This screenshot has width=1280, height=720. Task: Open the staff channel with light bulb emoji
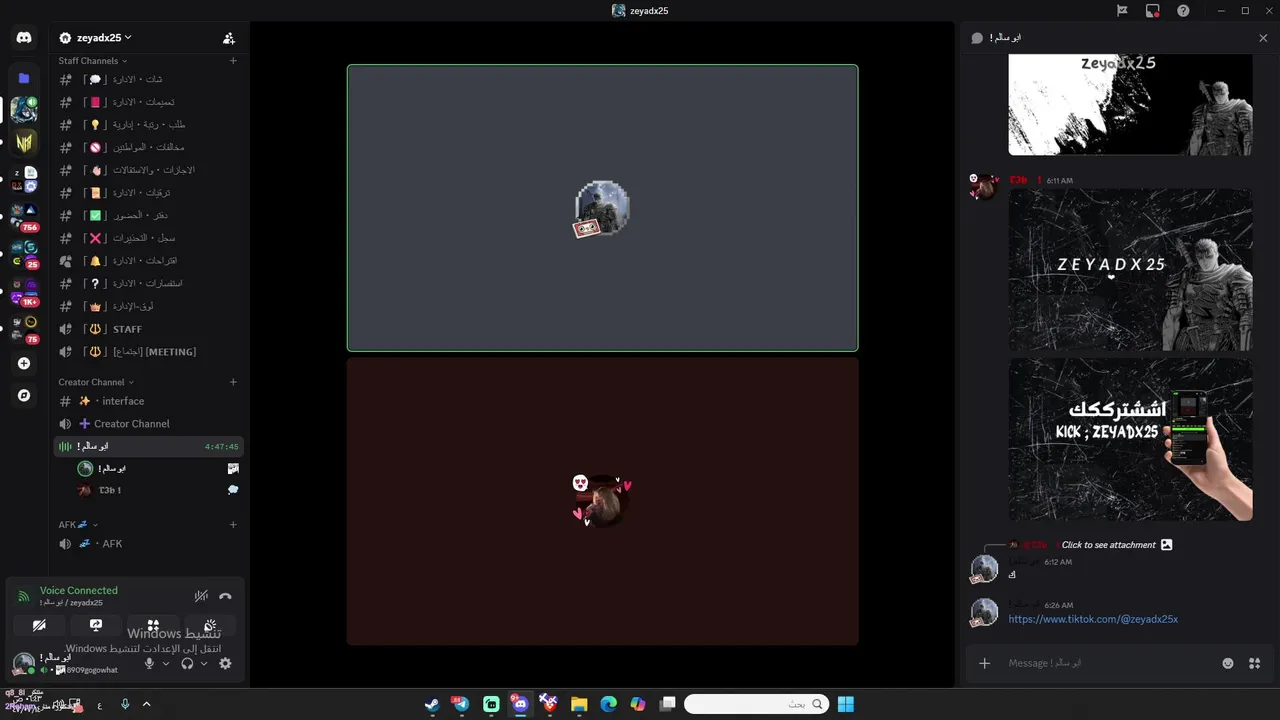click(x=148, y=125)
